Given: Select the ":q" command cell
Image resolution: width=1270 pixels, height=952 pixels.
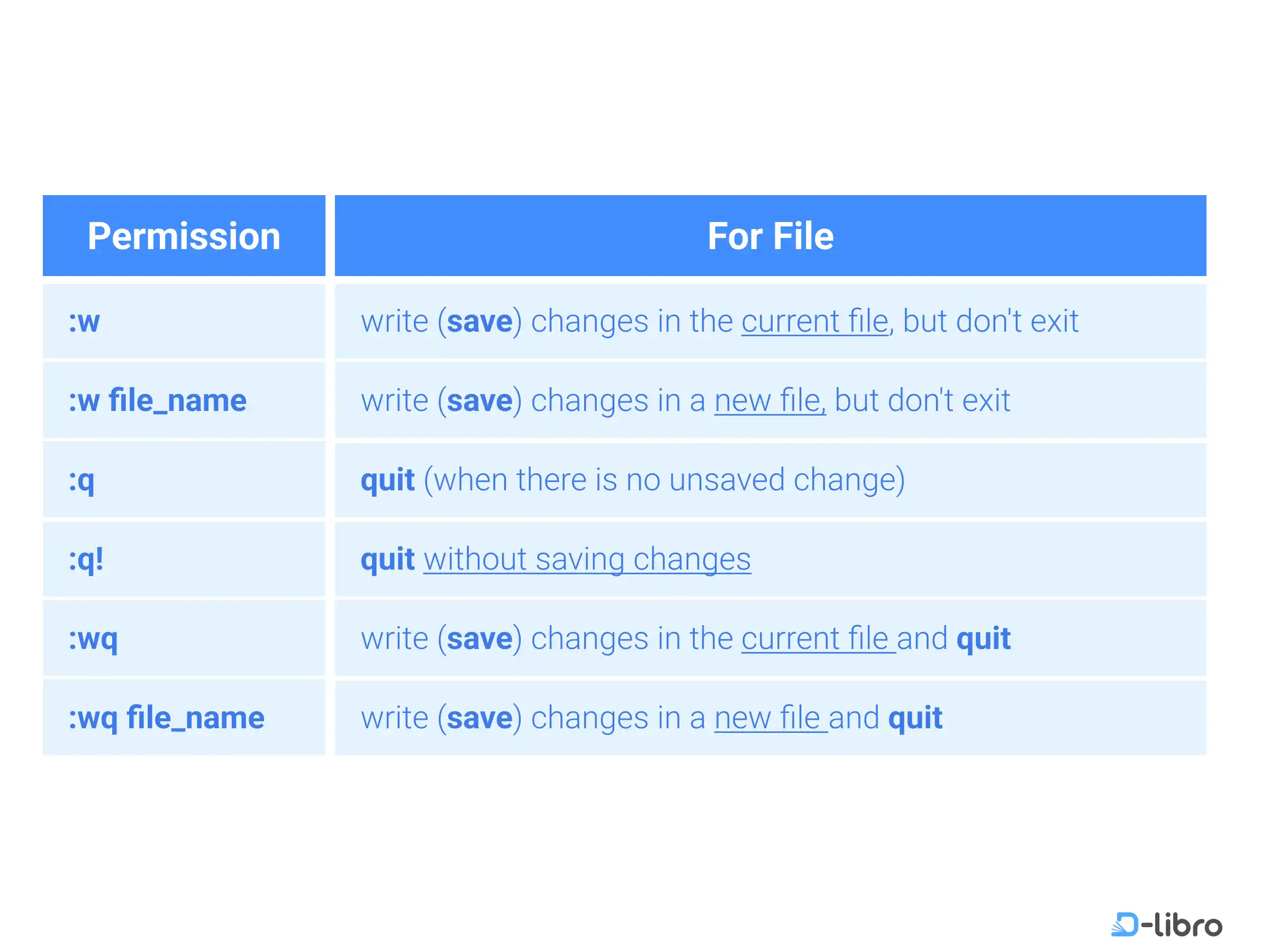Looking at the screenshot, I should click(x=81, y=480).
